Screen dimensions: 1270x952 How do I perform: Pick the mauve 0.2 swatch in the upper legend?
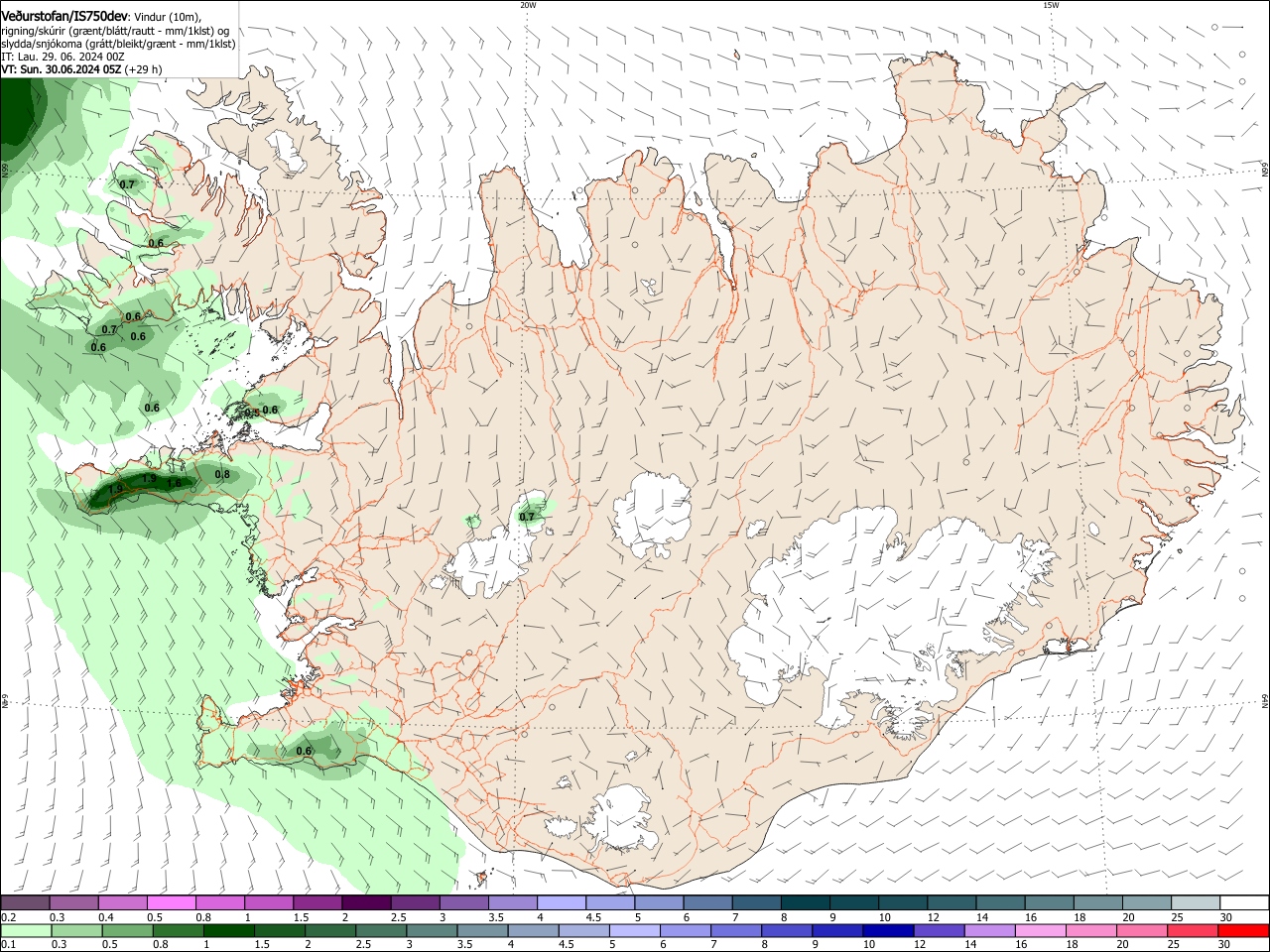[25, 902]
